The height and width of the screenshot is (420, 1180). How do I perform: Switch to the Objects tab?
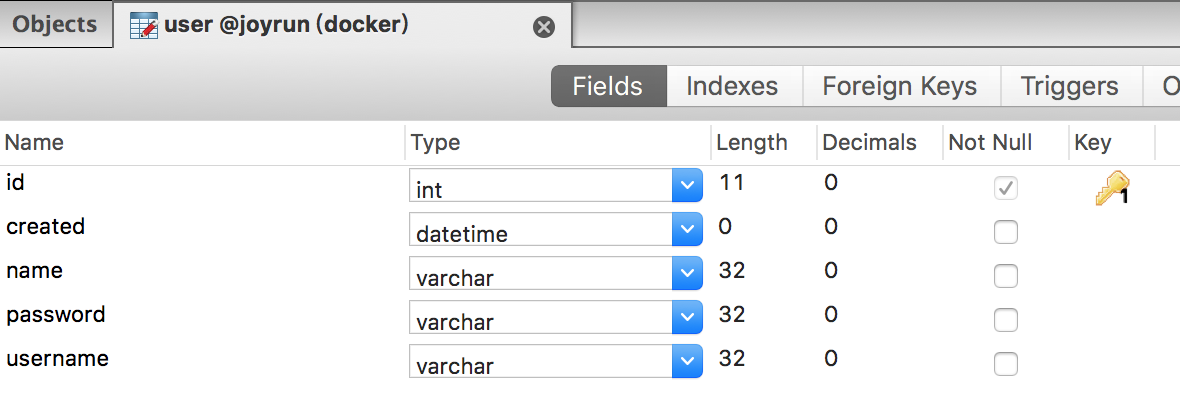coord(55,25)
